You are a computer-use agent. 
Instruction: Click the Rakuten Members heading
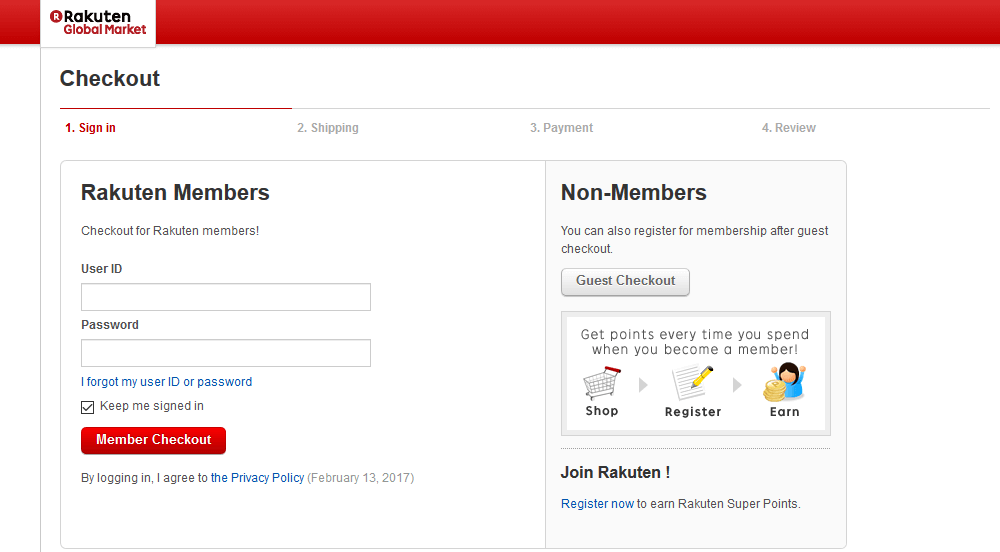(x=175, y=192)
